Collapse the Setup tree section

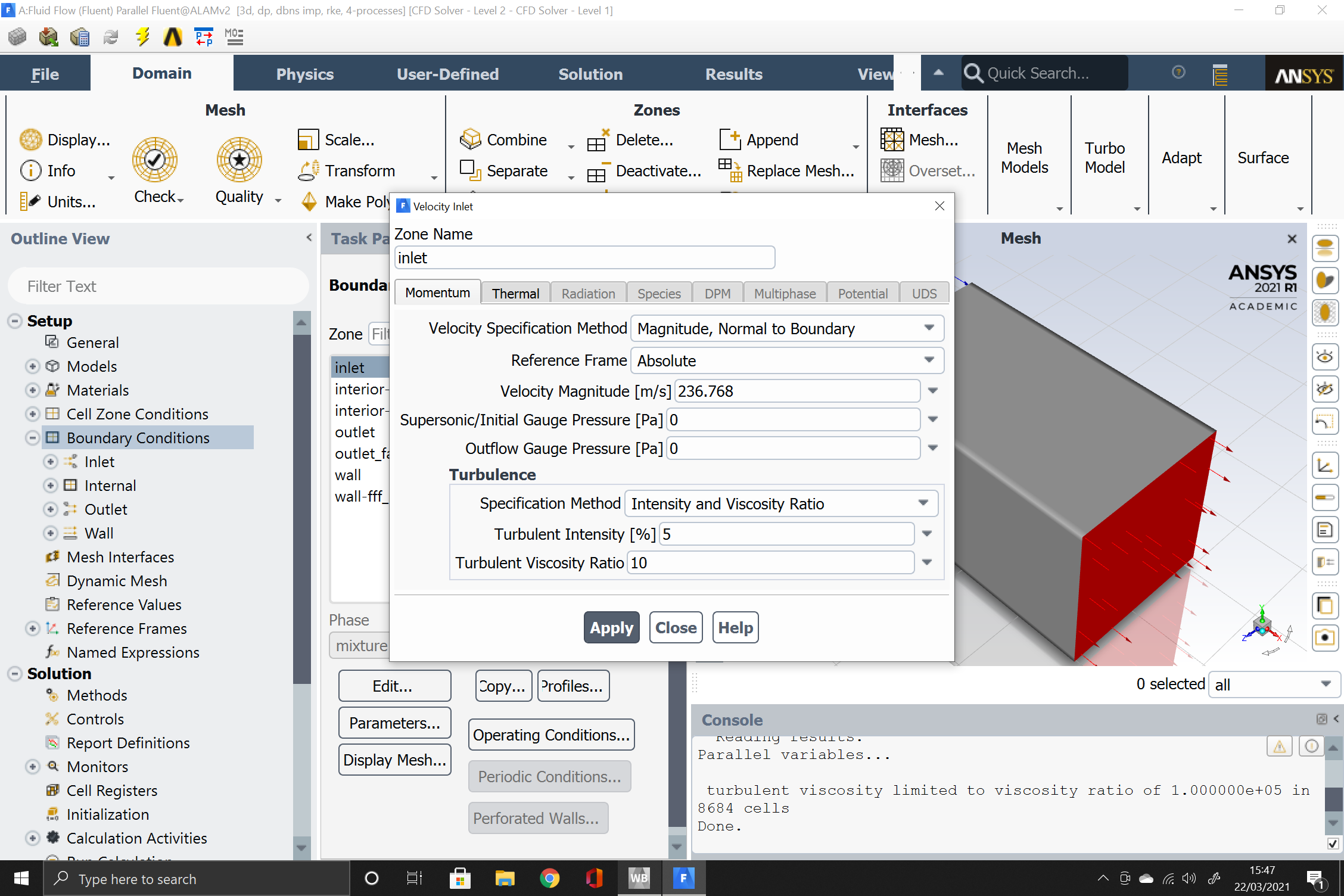tap(15, 321)
